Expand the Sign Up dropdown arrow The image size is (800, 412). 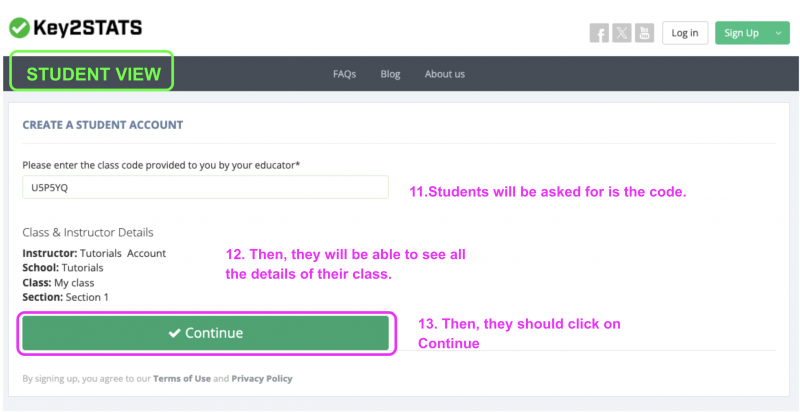[x=778, y=33]
